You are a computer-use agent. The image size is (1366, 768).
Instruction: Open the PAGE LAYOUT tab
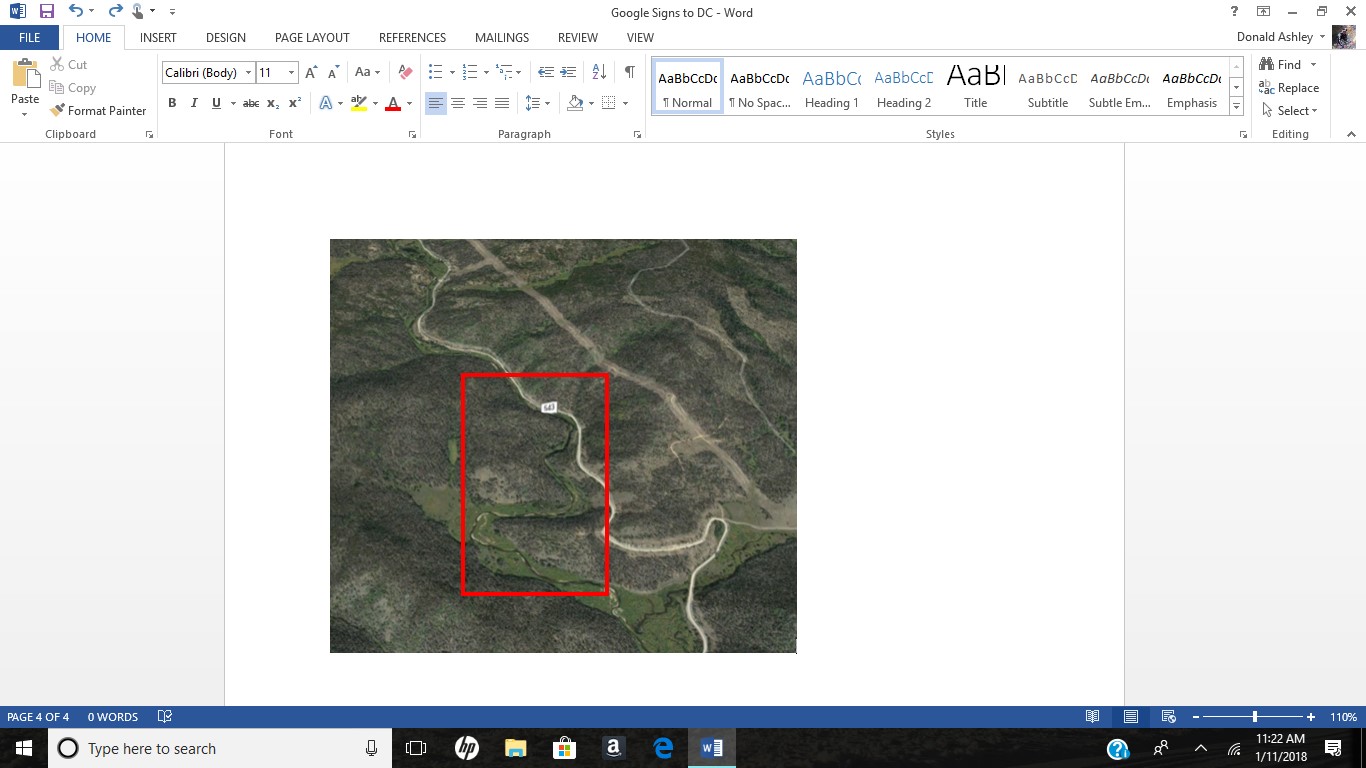pyautogui.click(x=312, y=38)
